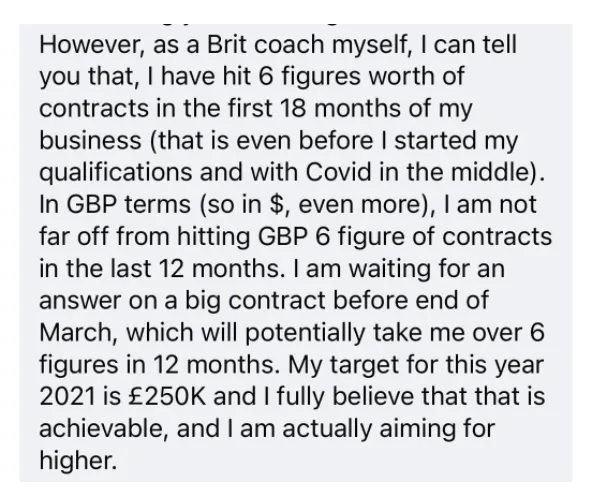Click the word "qualifications" in the message

pyautogui.click(x=116, y=172)
